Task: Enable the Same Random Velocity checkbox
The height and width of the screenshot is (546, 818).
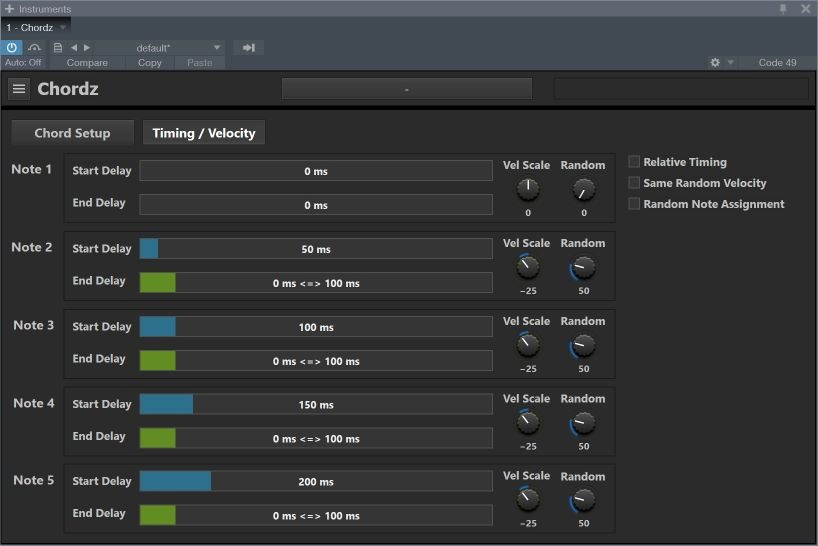Action: [634, 183]
